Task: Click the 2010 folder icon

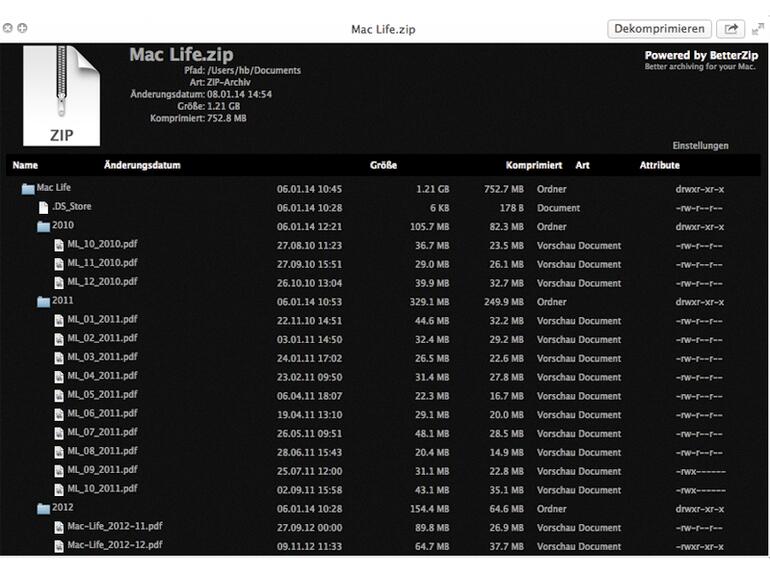Action: (x=44, y=226)
